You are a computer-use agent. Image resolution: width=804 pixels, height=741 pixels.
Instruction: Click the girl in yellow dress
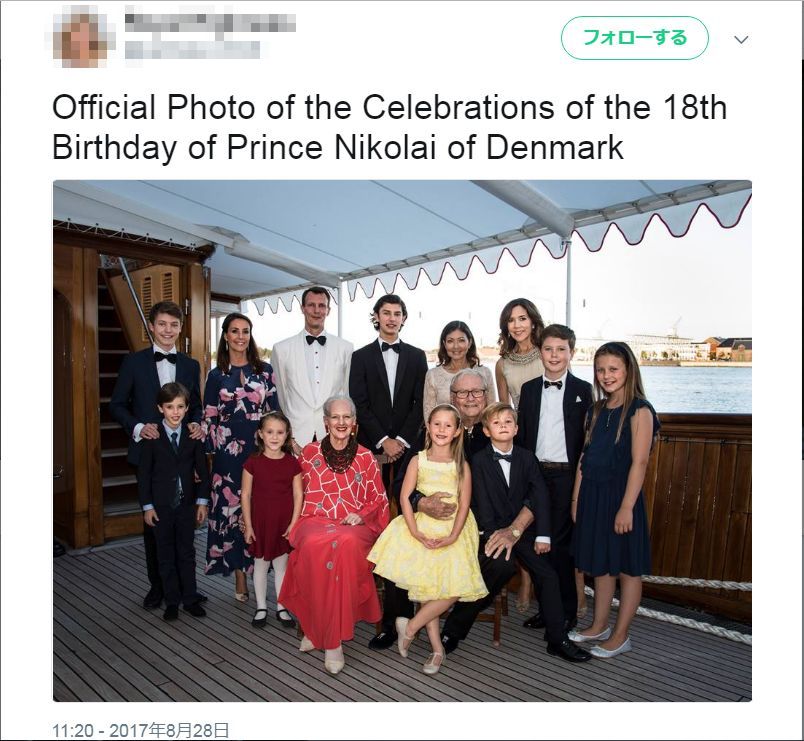tap(428, 533)
